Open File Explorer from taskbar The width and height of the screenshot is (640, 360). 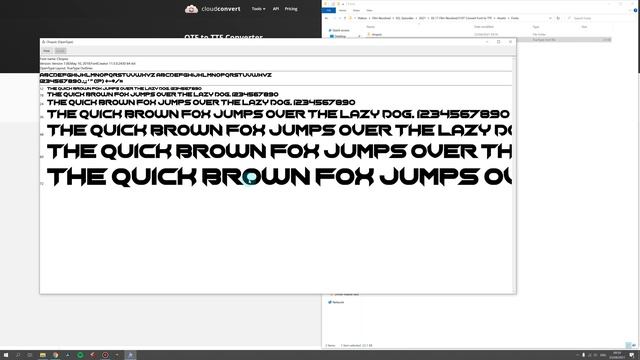[42, 355]
